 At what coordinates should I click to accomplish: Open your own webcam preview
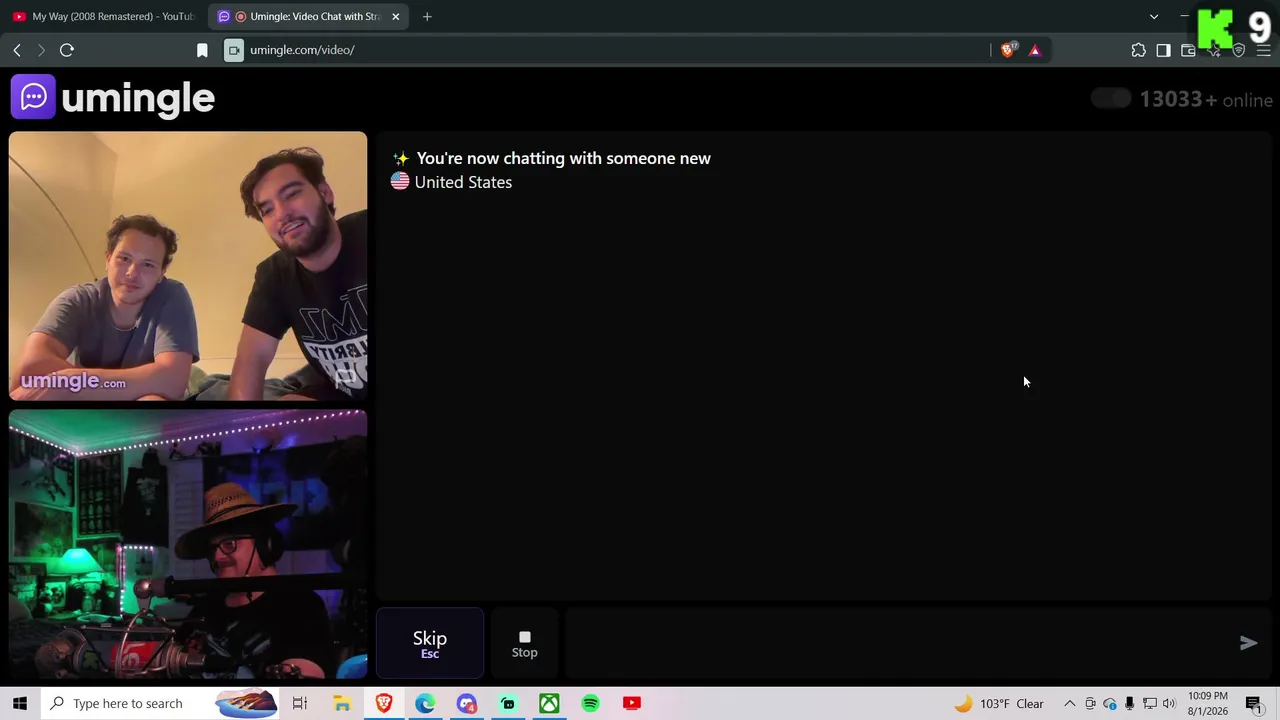coord(188,544)
